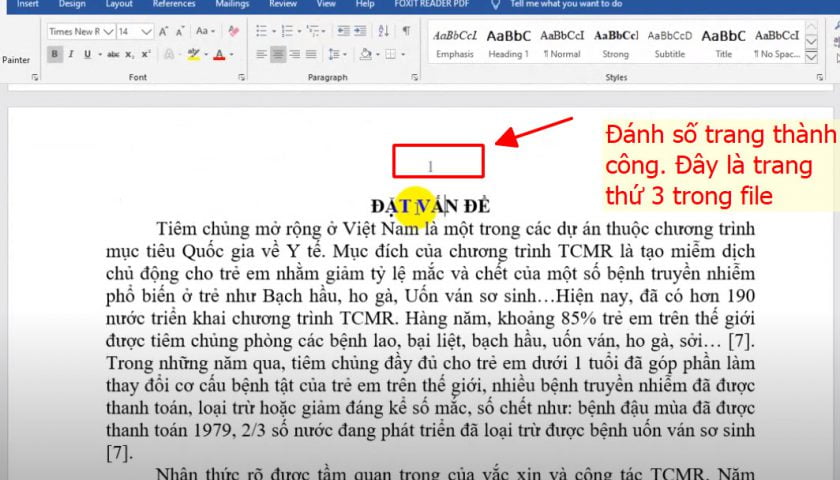Click the Superscript icon

[146, 54]
